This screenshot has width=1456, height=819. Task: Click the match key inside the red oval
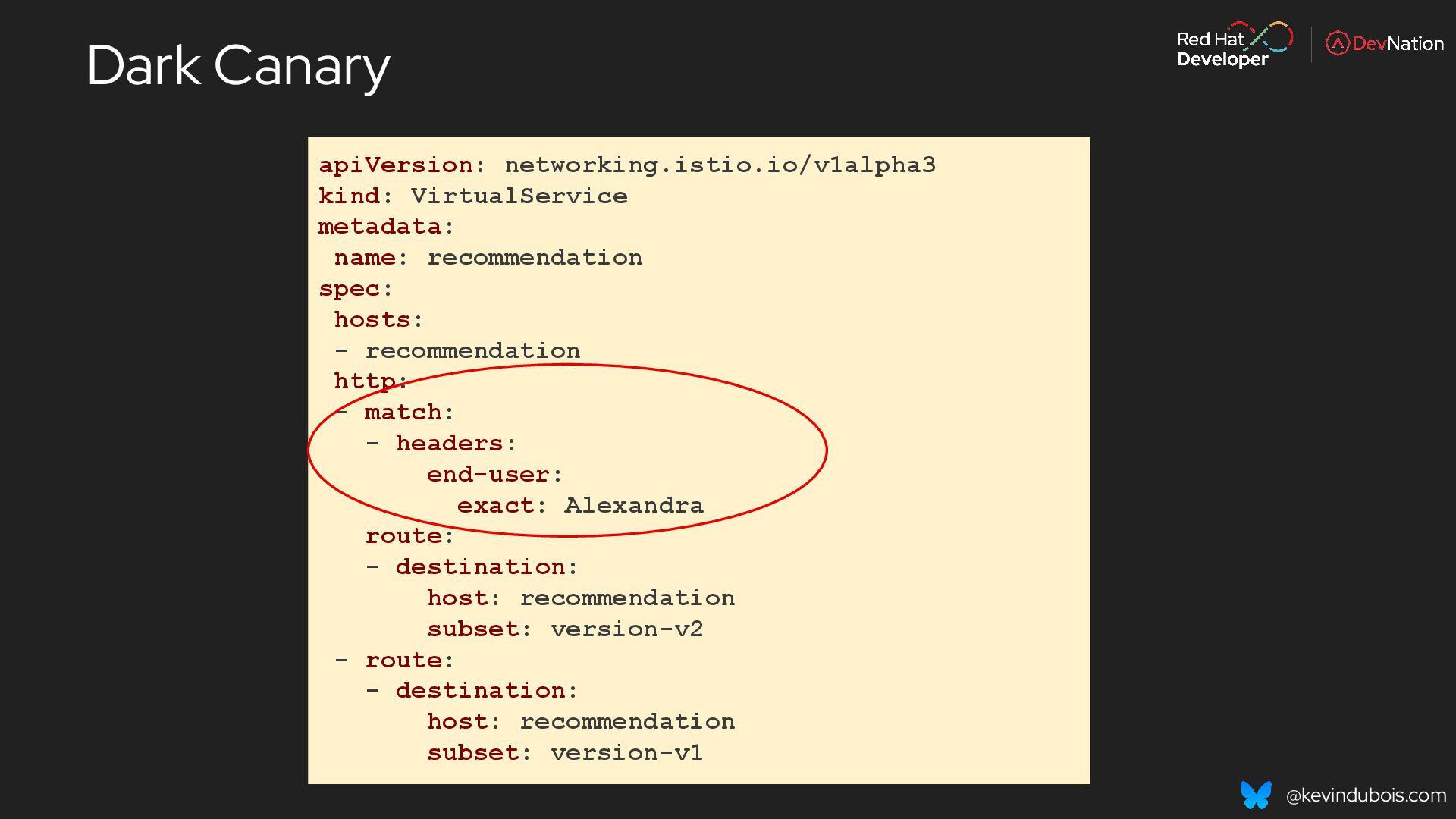tap(409, 413)
